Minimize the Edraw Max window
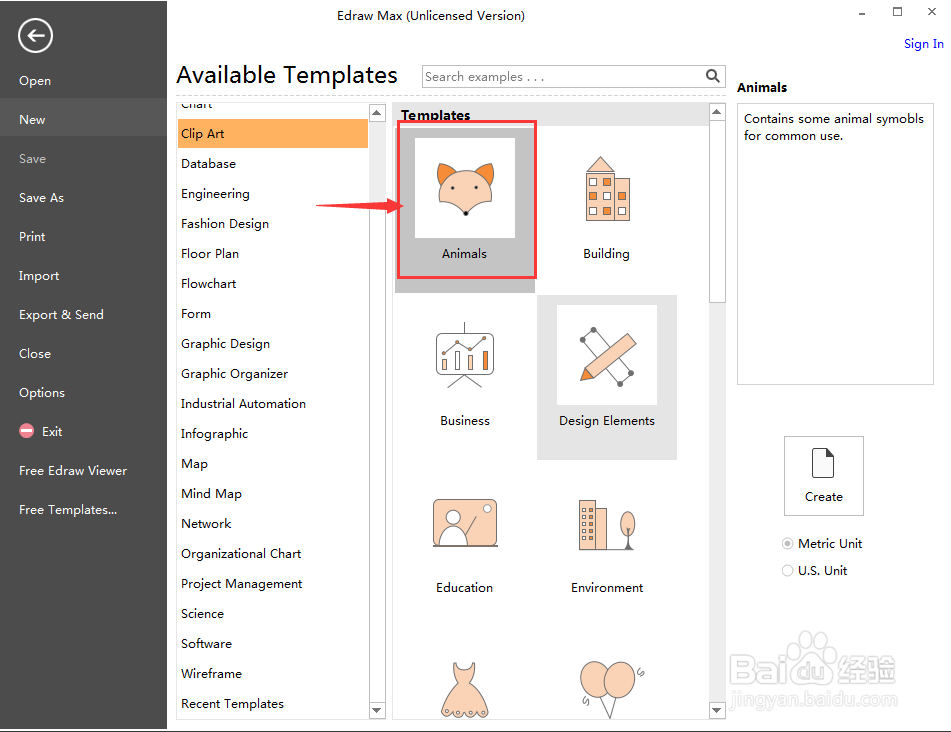Screen dimensions: 951x732 [x=862, y=13]
